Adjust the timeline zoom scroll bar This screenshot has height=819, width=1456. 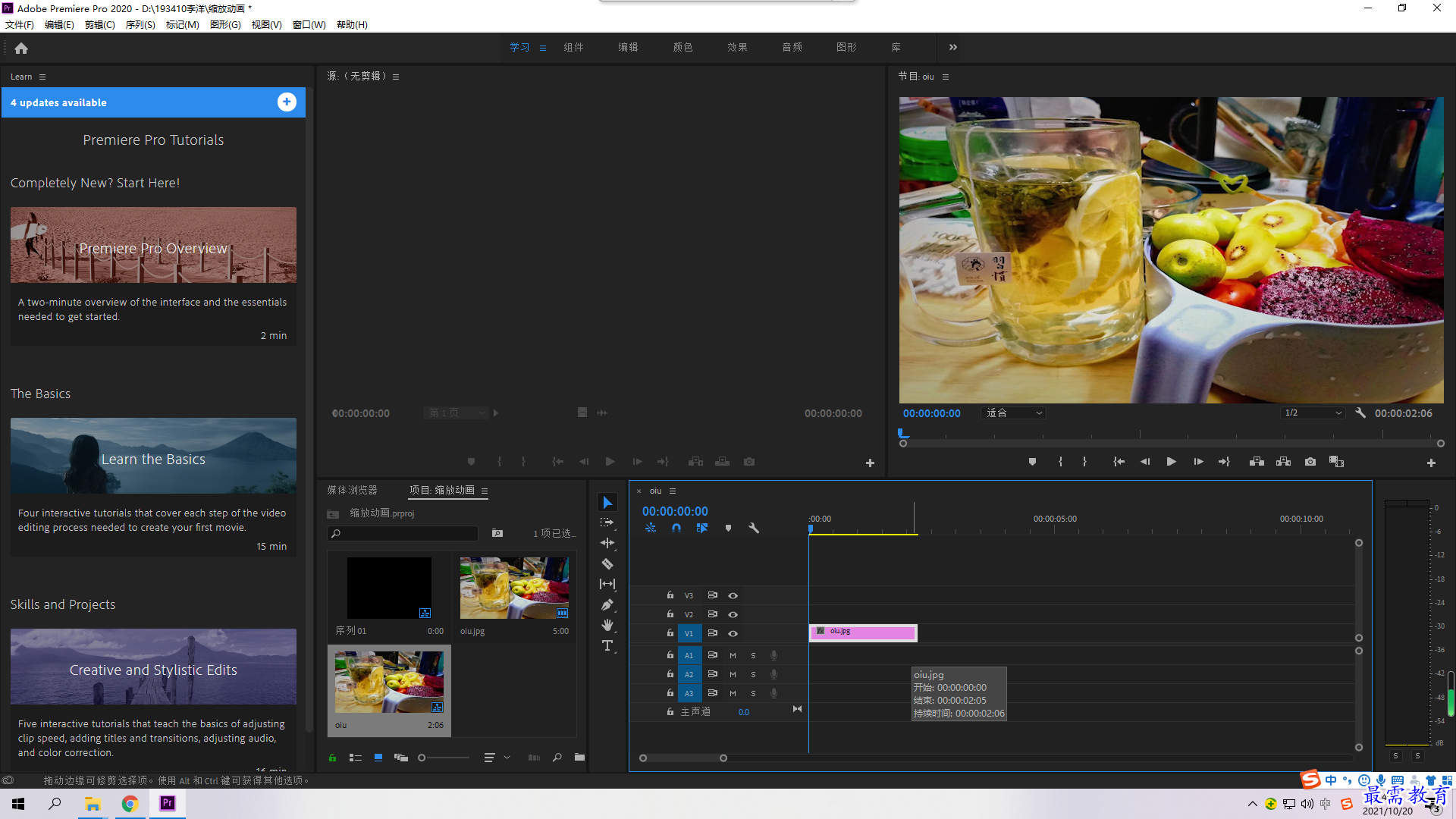click(683, 758)
